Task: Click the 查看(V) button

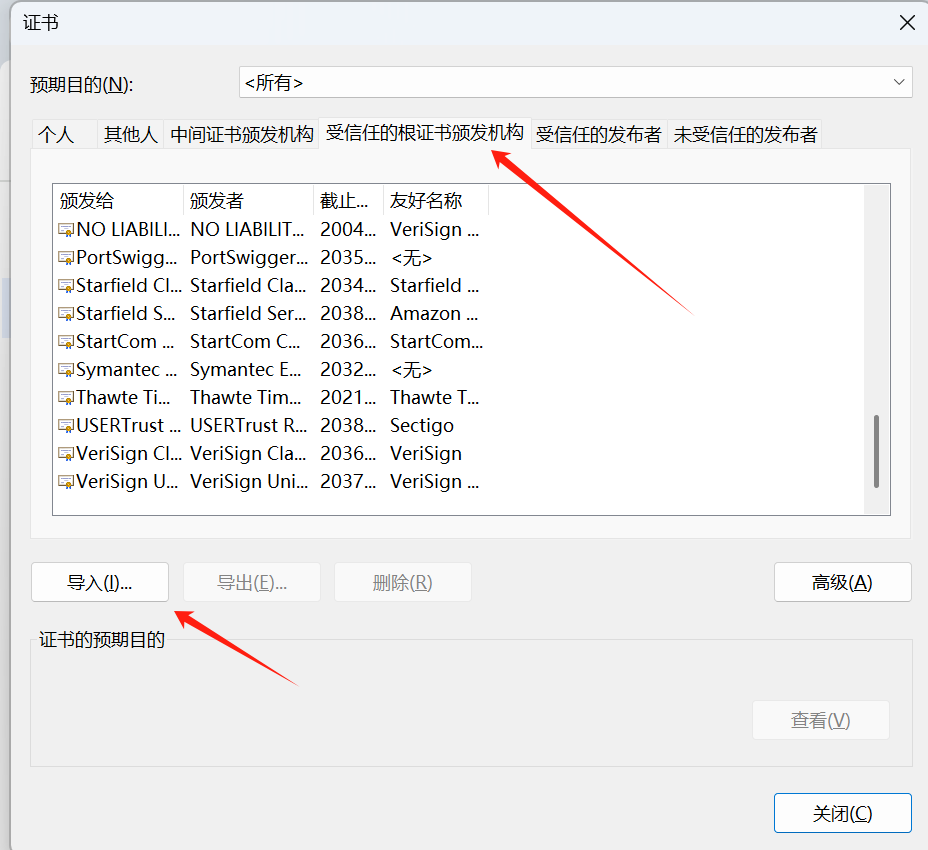Action: click(820, 720)
